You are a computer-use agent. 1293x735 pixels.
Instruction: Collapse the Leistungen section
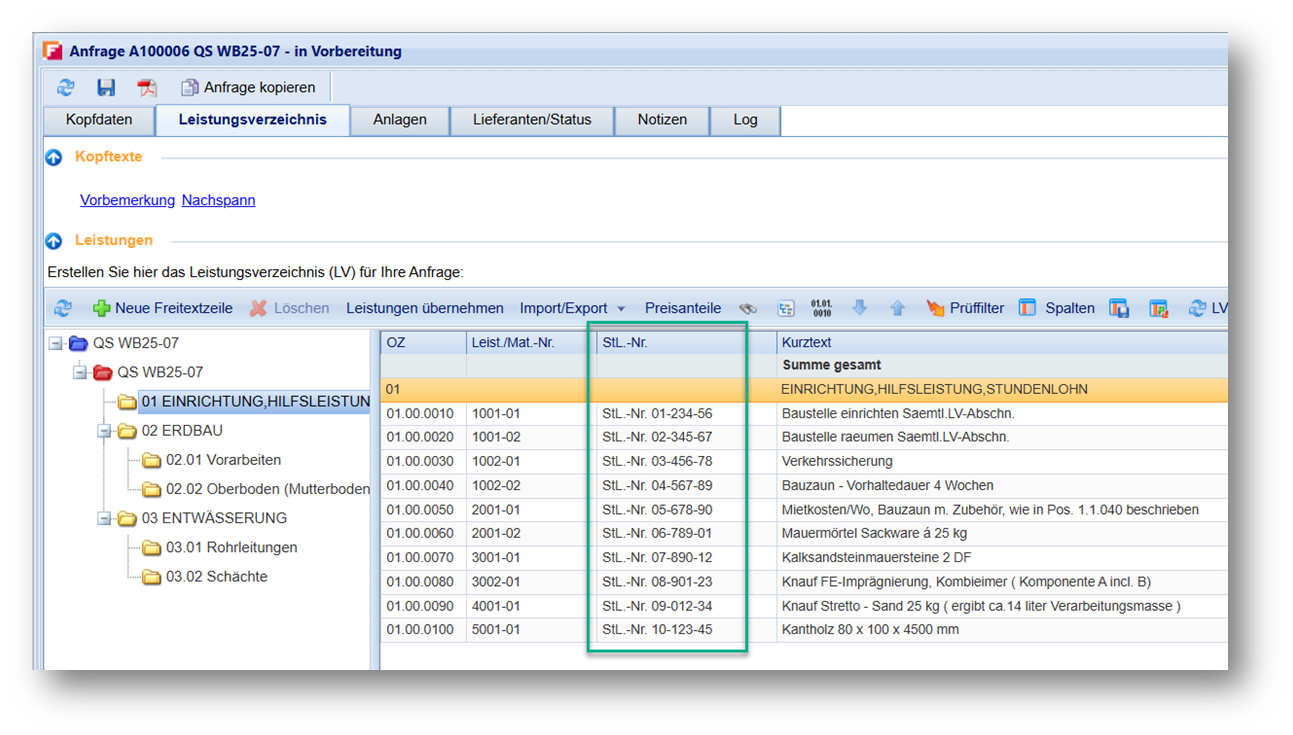(54, 241)
